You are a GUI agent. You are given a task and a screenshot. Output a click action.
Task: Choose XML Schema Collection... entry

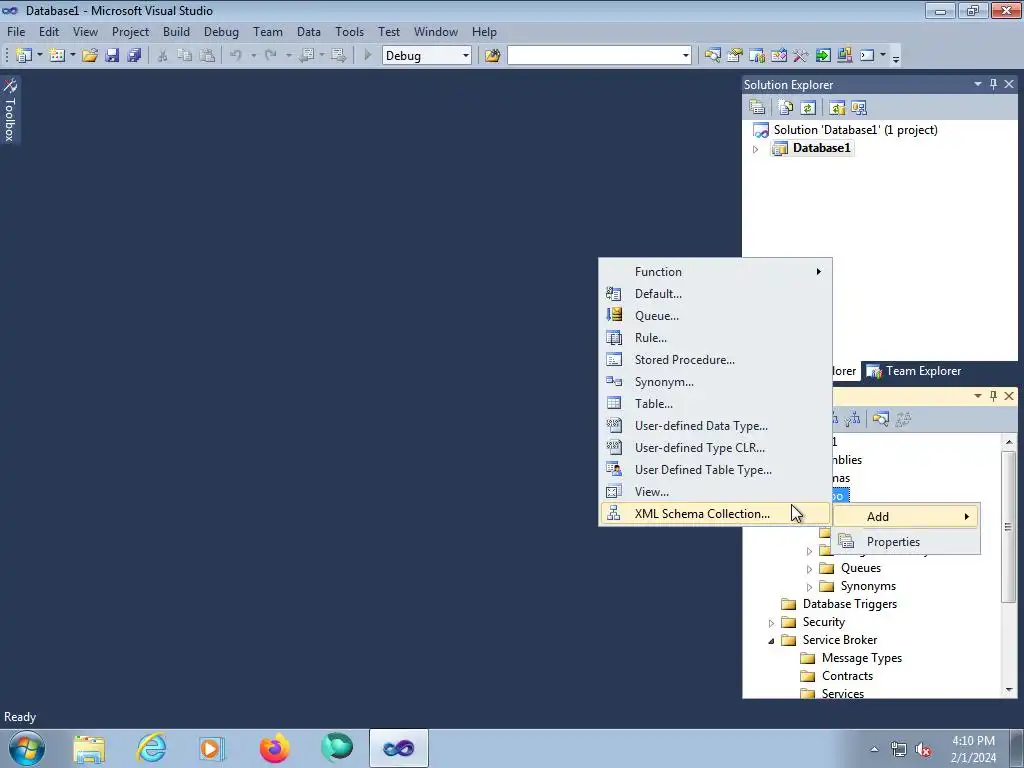click(715, 514)
